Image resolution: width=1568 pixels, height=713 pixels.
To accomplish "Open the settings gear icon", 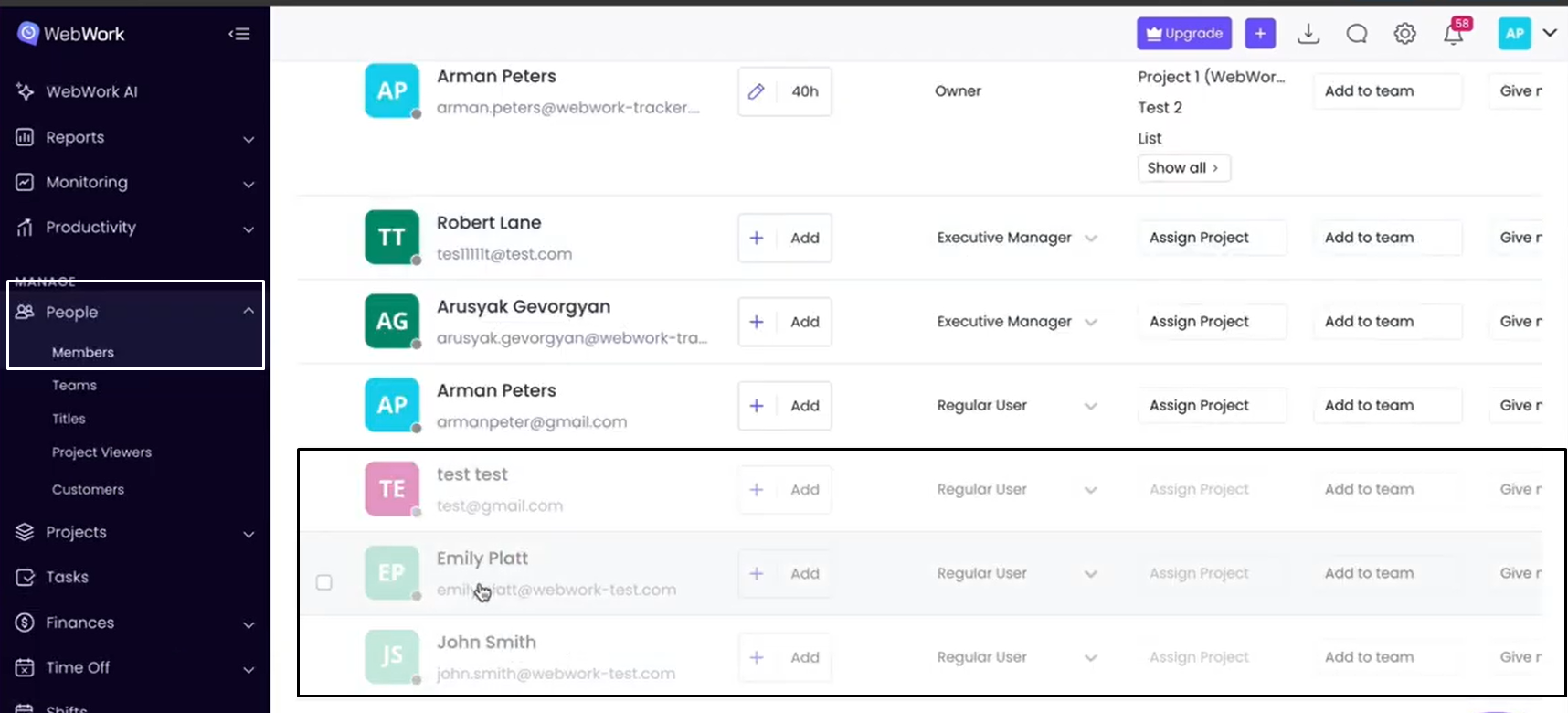I will [1404, 34].
